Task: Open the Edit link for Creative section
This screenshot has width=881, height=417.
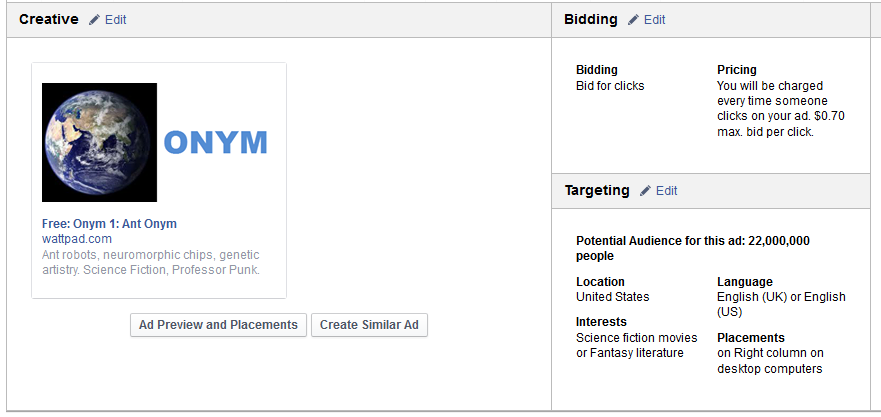Action: tap(115, 20)
